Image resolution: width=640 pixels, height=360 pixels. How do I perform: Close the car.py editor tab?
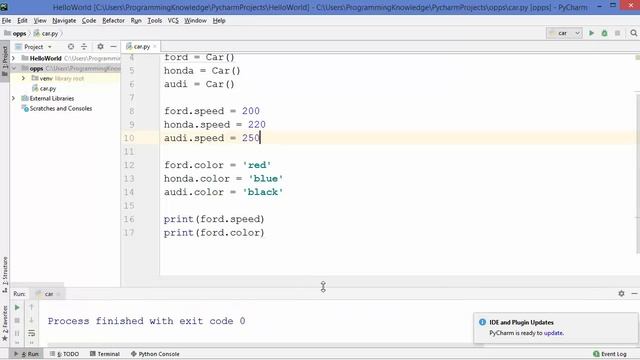tap(155, 47)
